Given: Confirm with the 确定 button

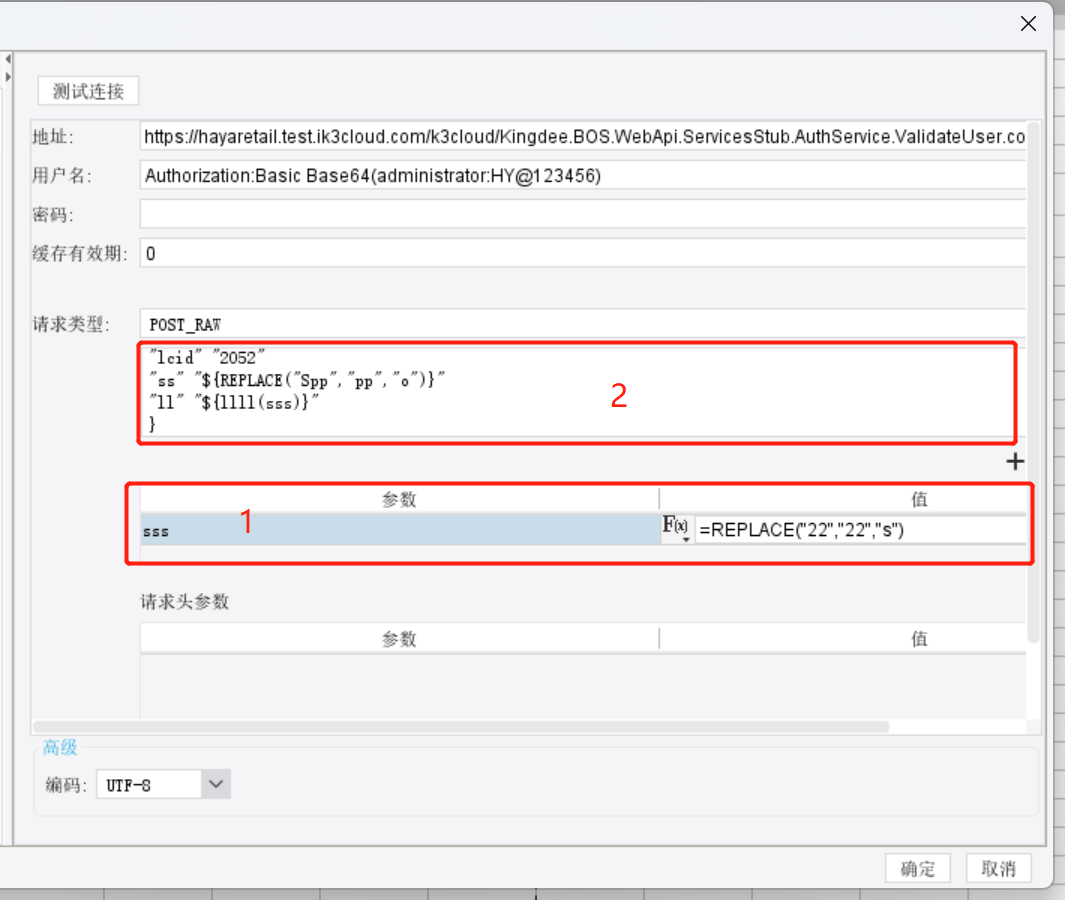Looking at the screenshot, I should 918,868.
